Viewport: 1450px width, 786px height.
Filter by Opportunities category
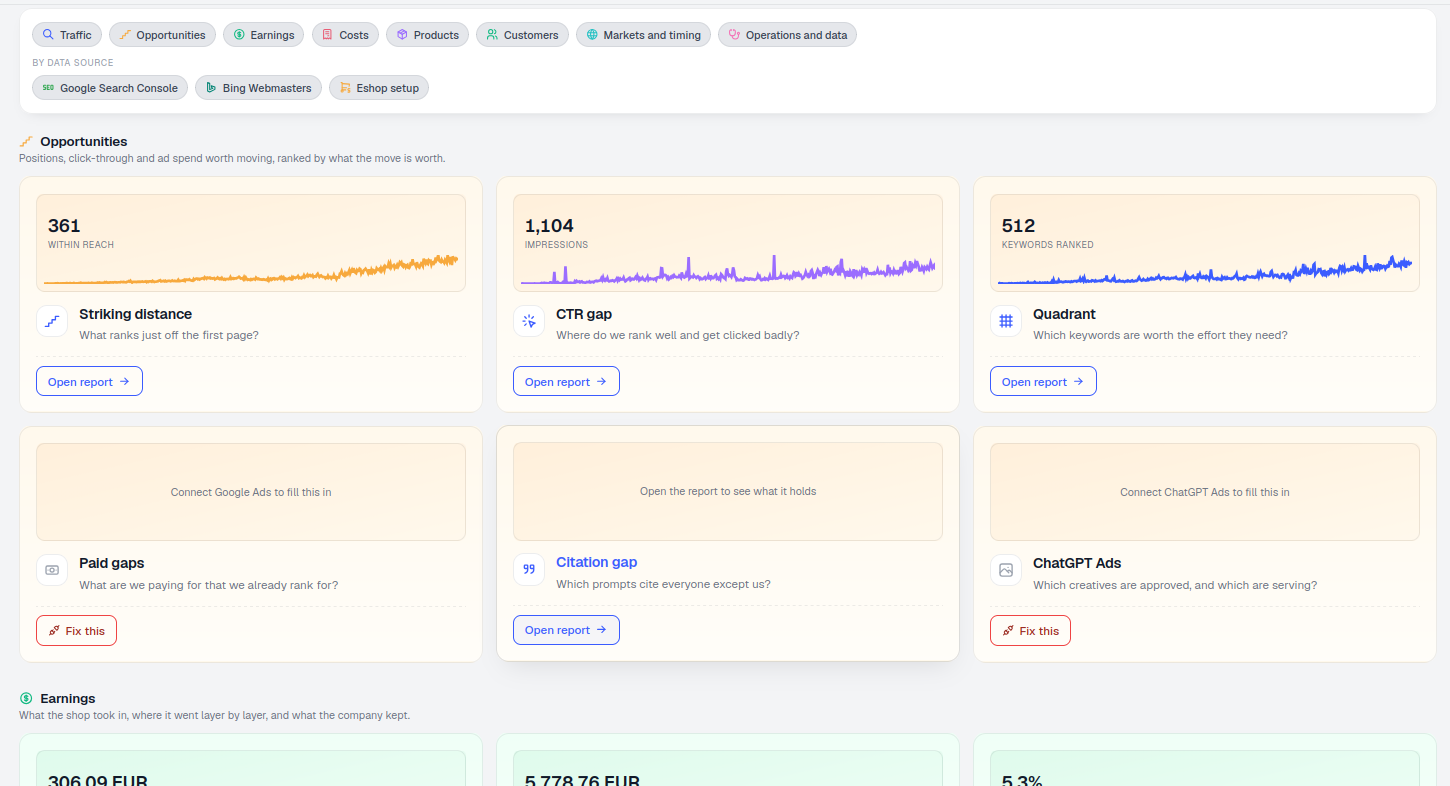point(162,35)
